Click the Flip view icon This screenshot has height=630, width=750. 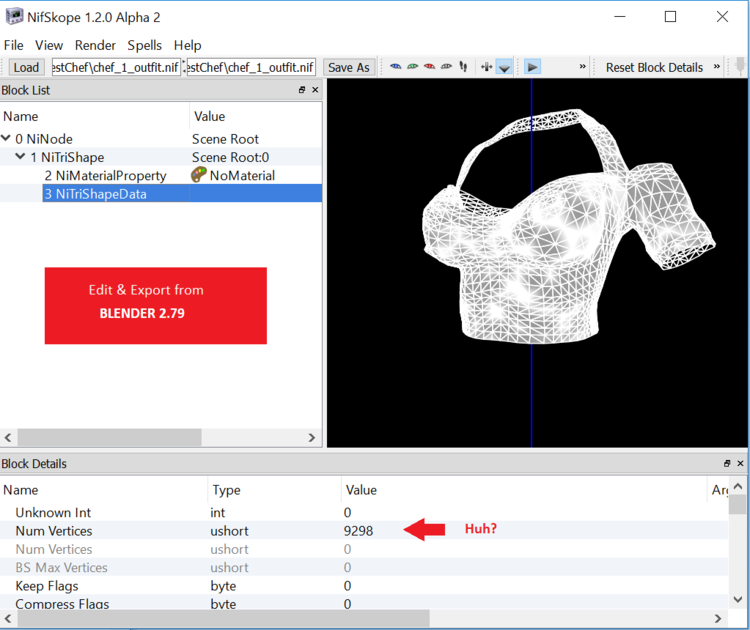pyautogui.click(x=486, y=67)
